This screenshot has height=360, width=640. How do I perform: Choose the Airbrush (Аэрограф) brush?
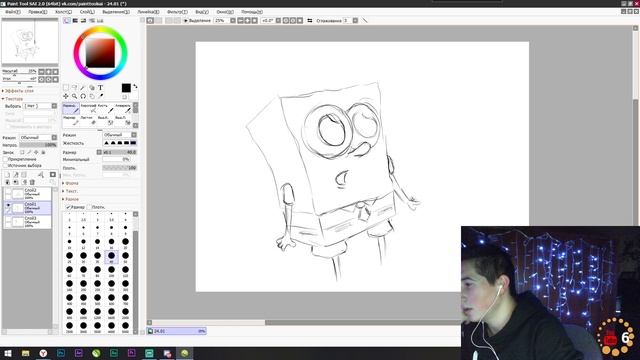89,108
